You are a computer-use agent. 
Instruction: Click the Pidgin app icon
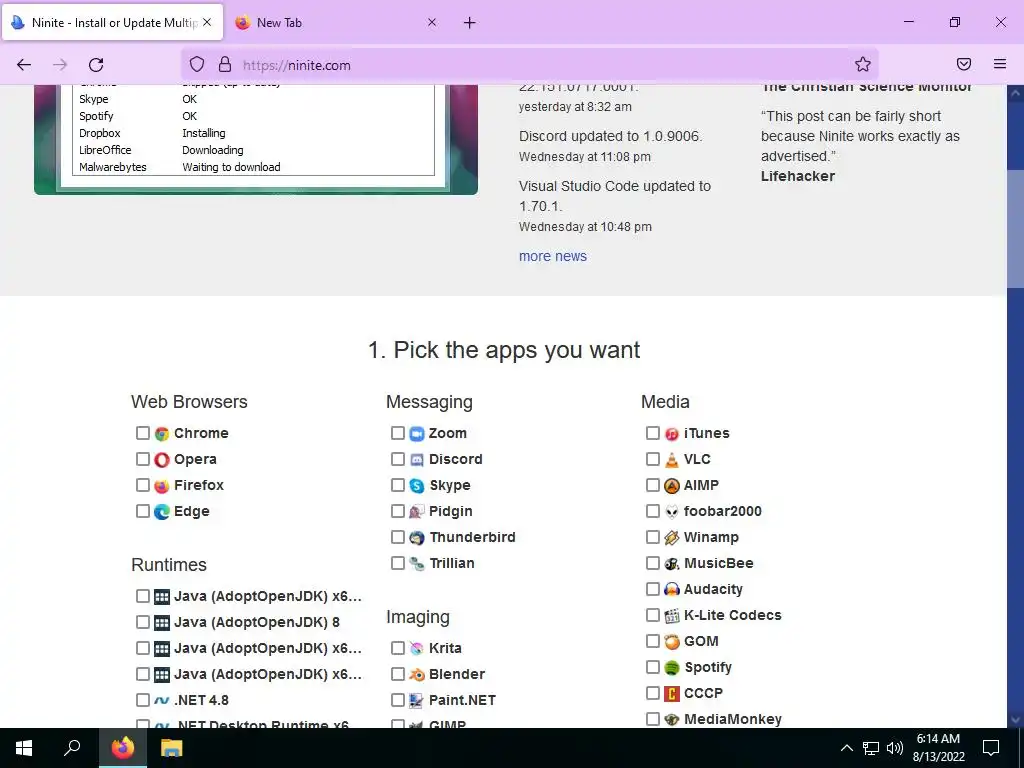click(417, 512)
